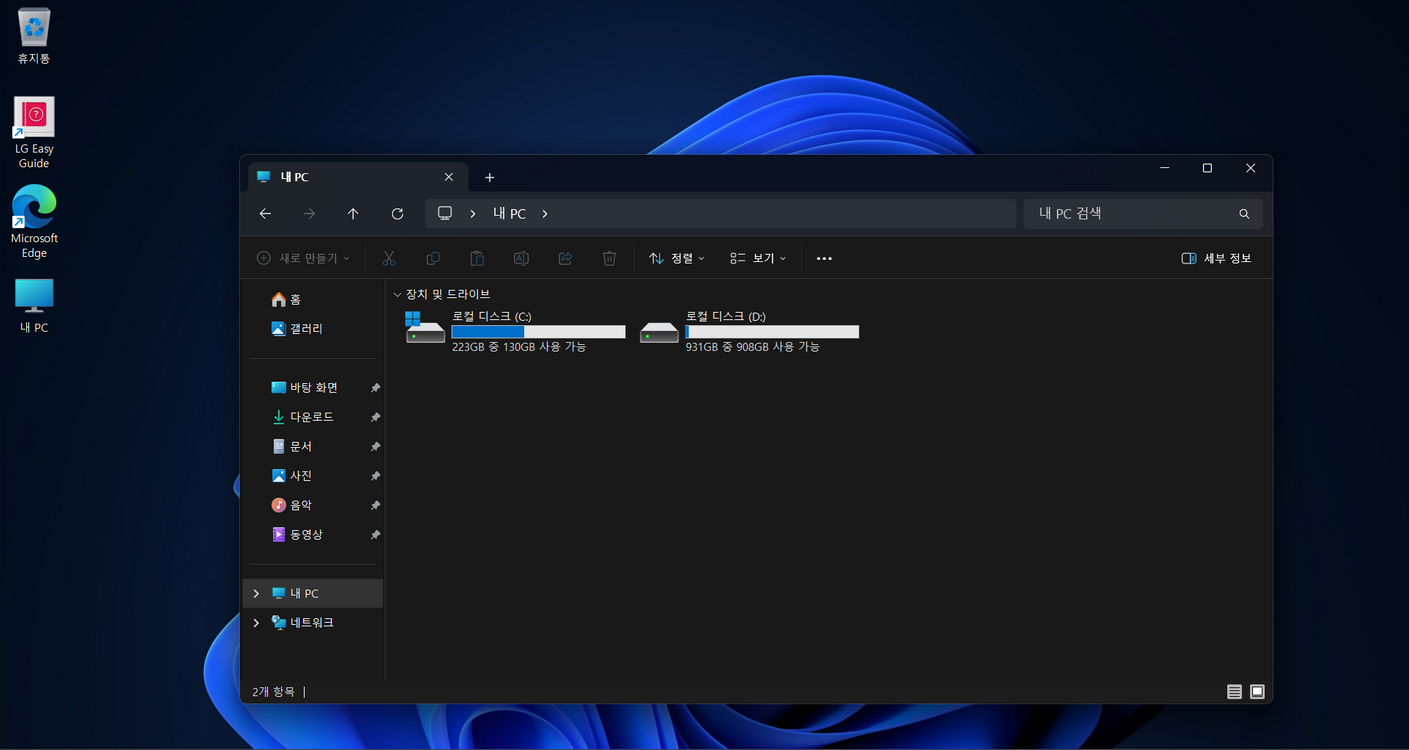Viewport: 1409px width, 750px height.
Task: Open the new tab plus button
Action: pyautogui.click(x=489, y=177)
